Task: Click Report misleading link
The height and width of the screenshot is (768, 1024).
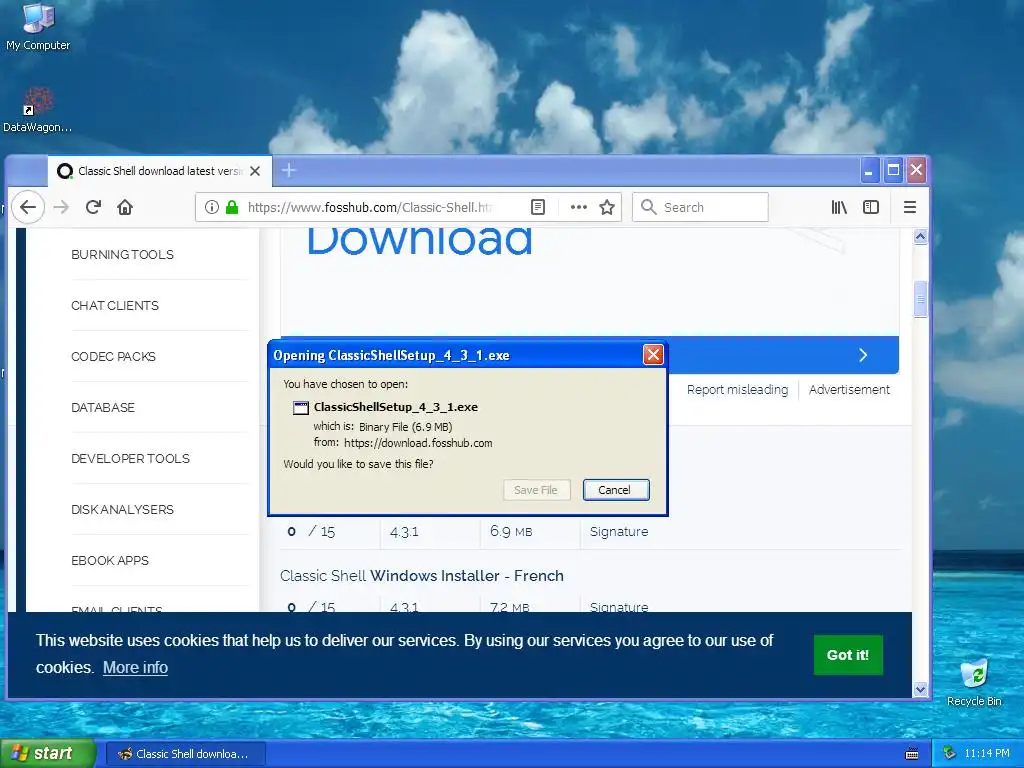Action: tap(737, 389)
